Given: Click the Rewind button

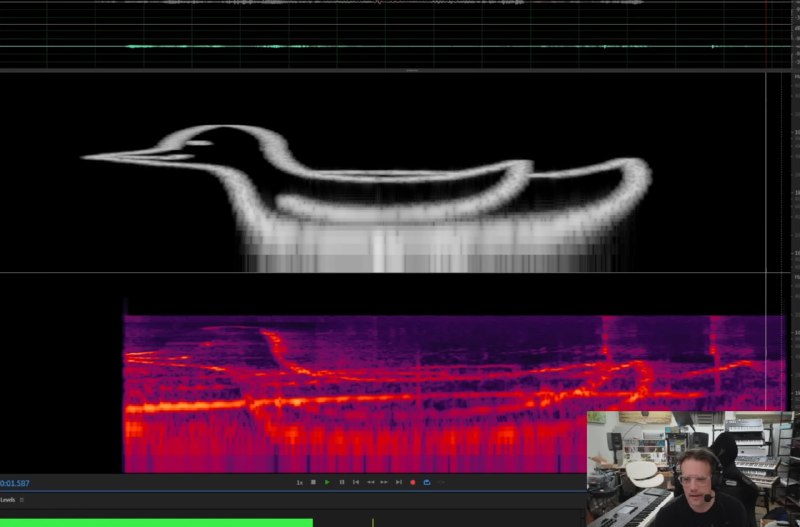Looking at the screenshot, I should tap(370, 482).
